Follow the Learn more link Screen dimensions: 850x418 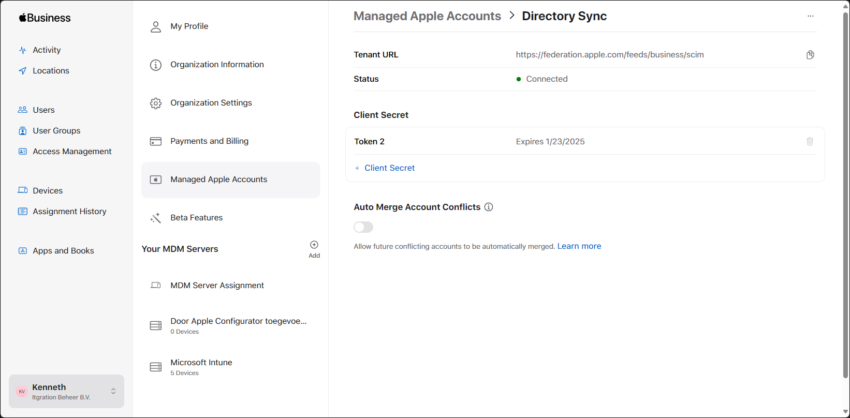(579, 246)
